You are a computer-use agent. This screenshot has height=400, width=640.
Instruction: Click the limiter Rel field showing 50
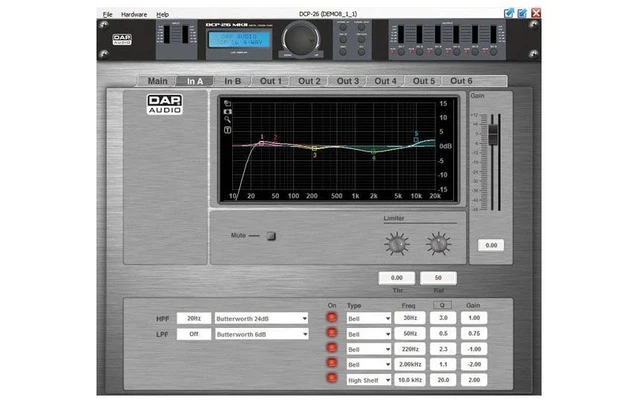pos(438,278)
